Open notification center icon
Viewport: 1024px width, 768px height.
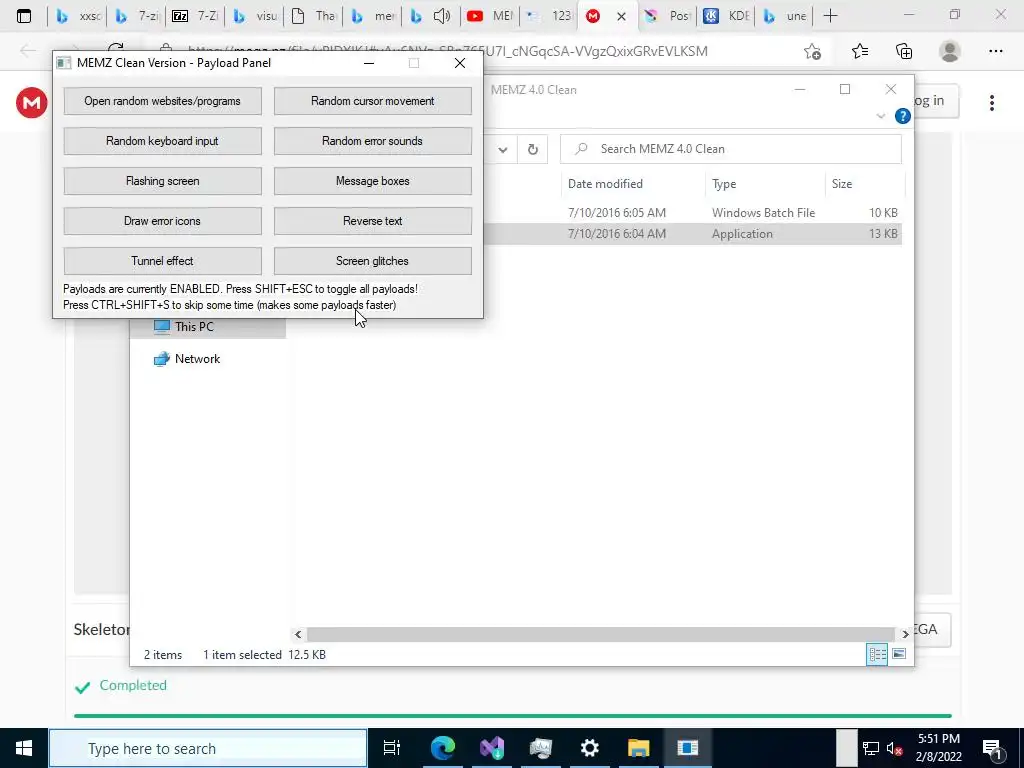(x=992, y=748)
